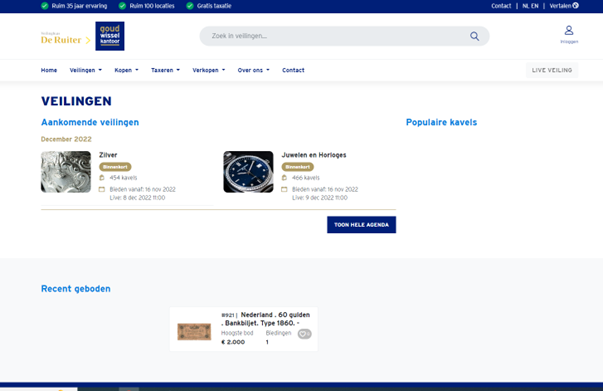Expand the Veilingen dropdown menu
This screenshot has width=603, height=391.
pyautogui.click(x=86, y=70)
